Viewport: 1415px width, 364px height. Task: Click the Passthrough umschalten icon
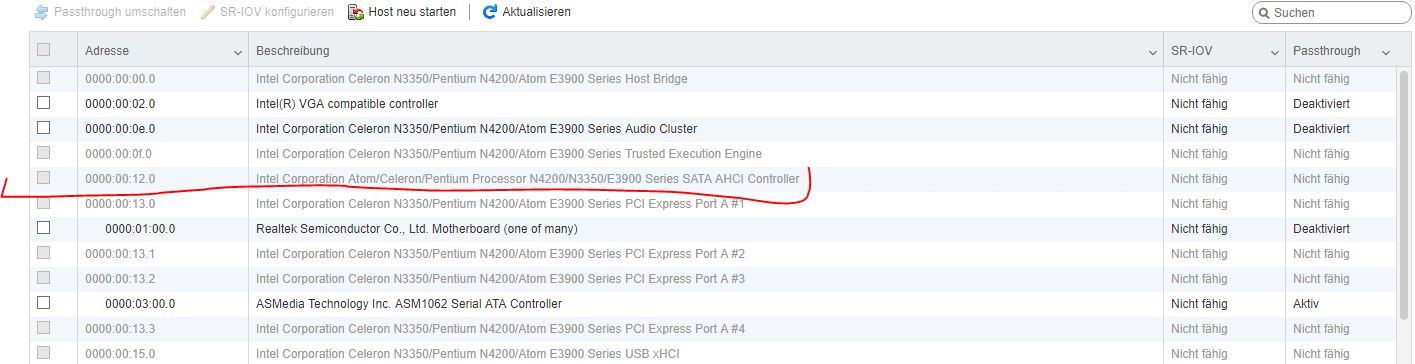tap(41, 12)
